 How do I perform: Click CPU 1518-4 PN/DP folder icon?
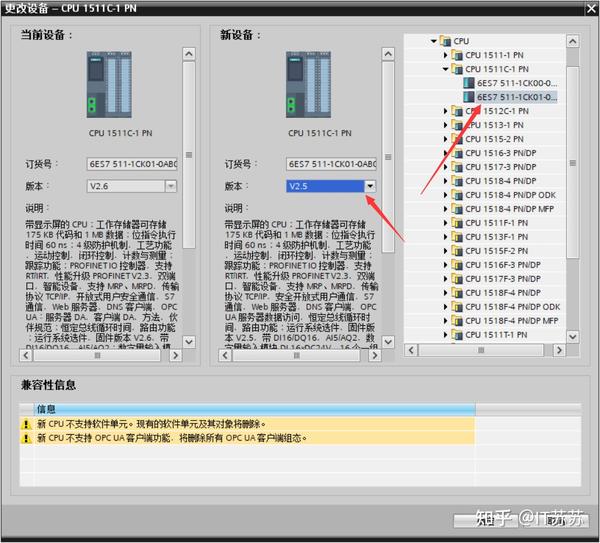(x=457, y=181)
